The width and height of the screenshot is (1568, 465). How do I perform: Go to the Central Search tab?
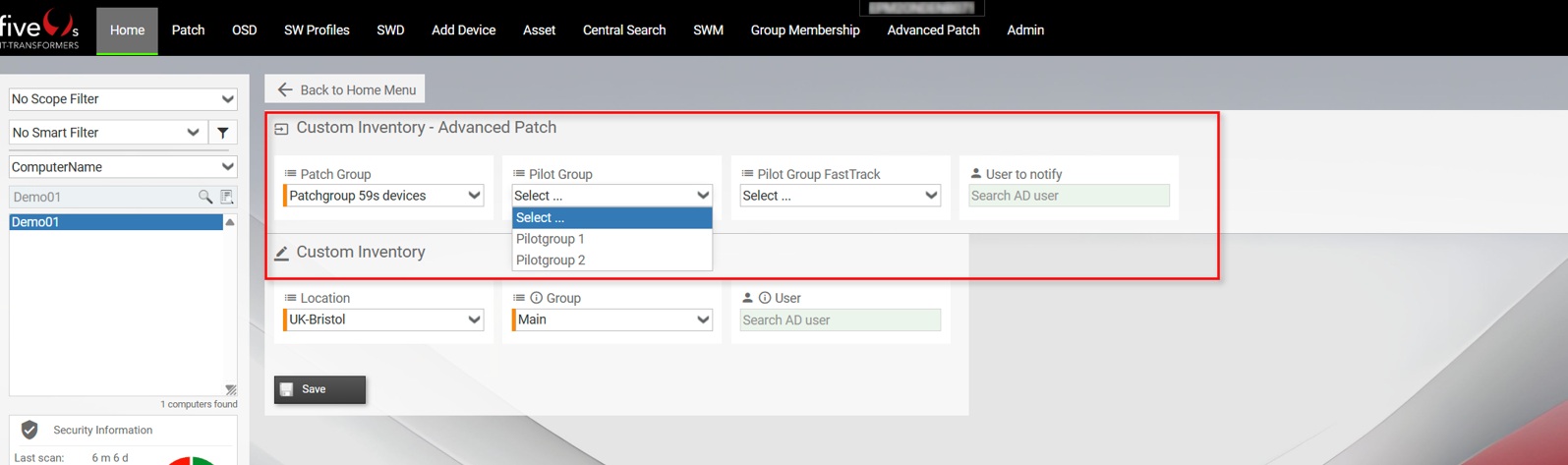click(624, 30)
